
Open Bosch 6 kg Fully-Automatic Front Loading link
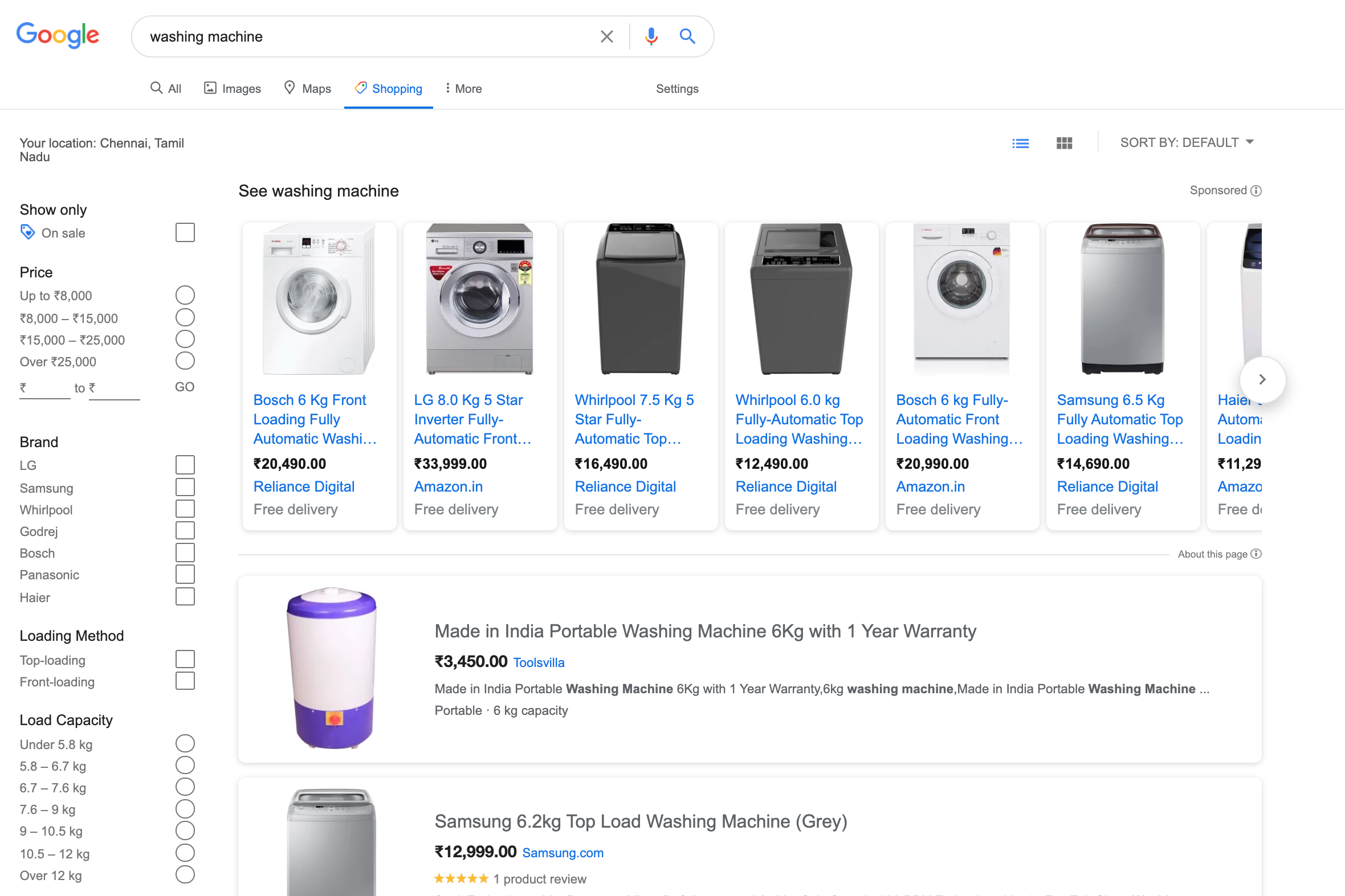(x=959, y=419)
